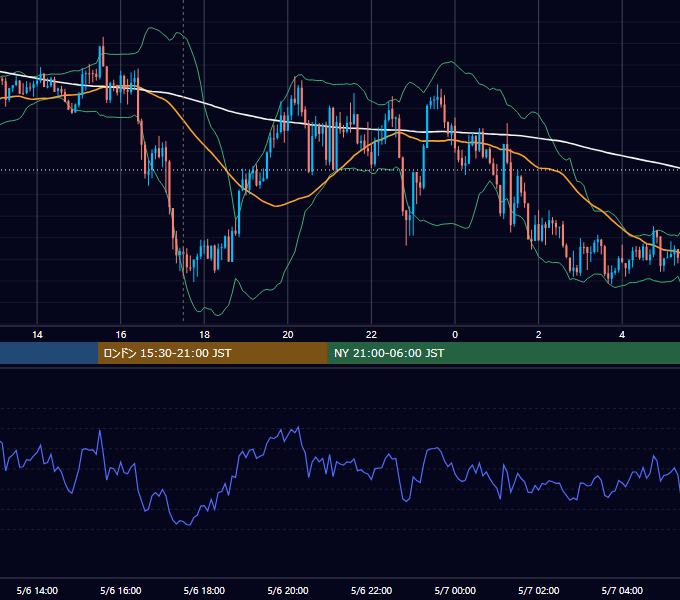Click the 5/6 22:00 date label
This screenshot has width=680, height=600.
(371, 590)
